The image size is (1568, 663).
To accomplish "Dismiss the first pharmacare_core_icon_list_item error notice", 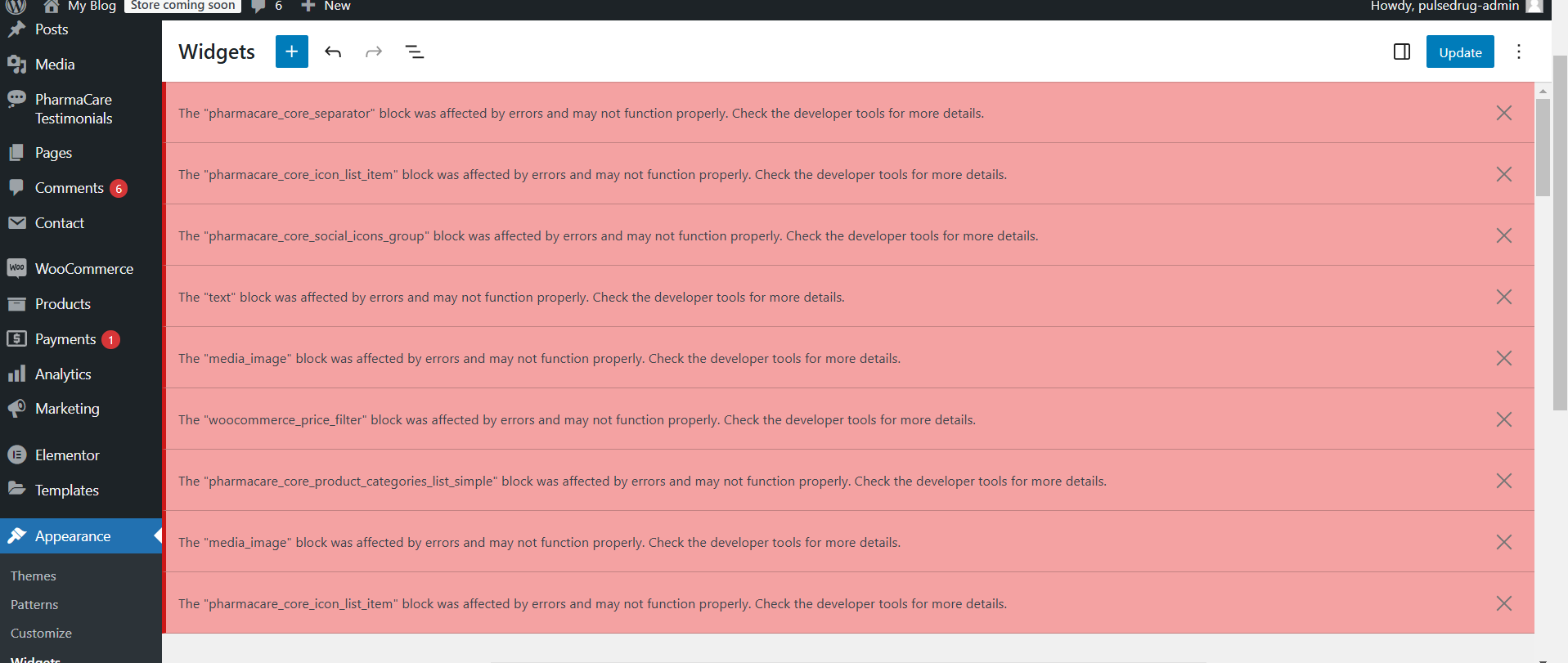I will click(1504, 174).
